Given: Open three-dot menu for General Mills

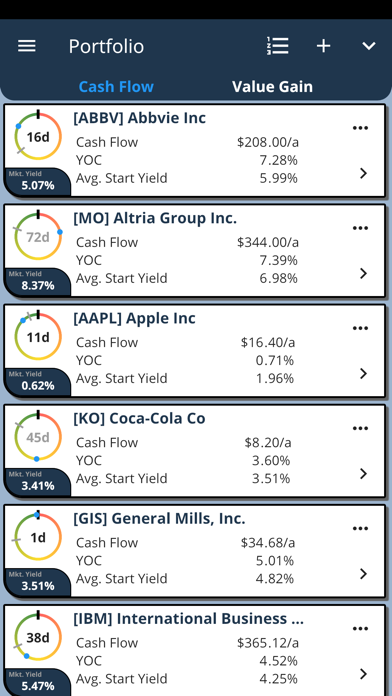Looking at the screenshot, I should pyautogui.click(x=360, y=529).
